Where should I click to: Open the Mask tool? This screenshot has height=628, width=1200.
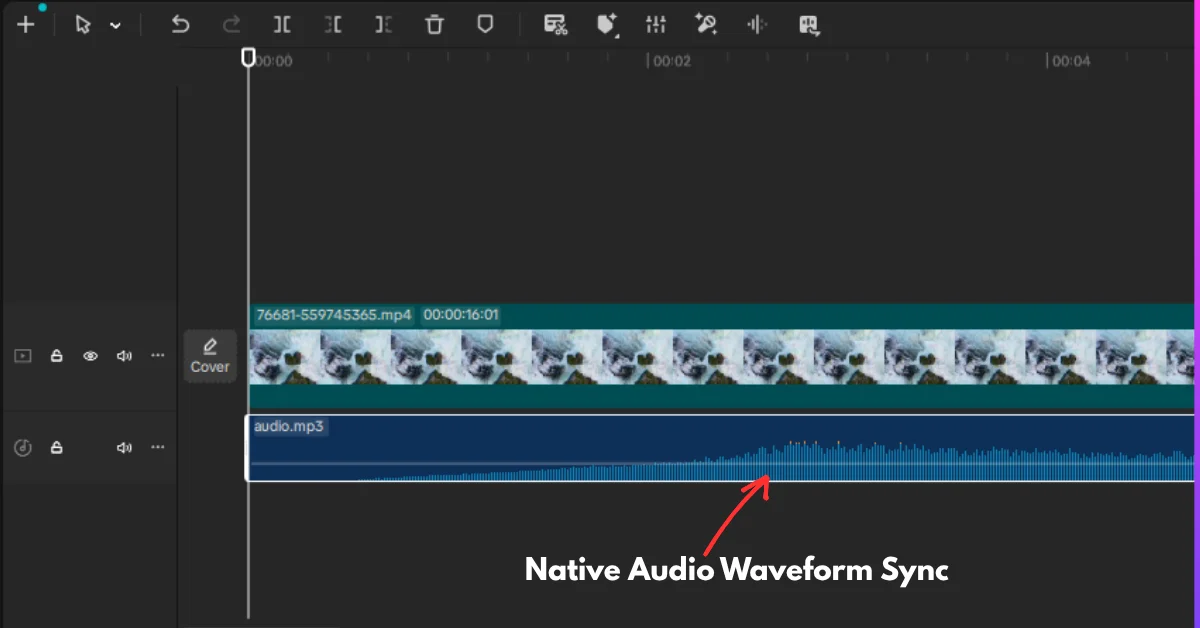click(x=485, y=24)
